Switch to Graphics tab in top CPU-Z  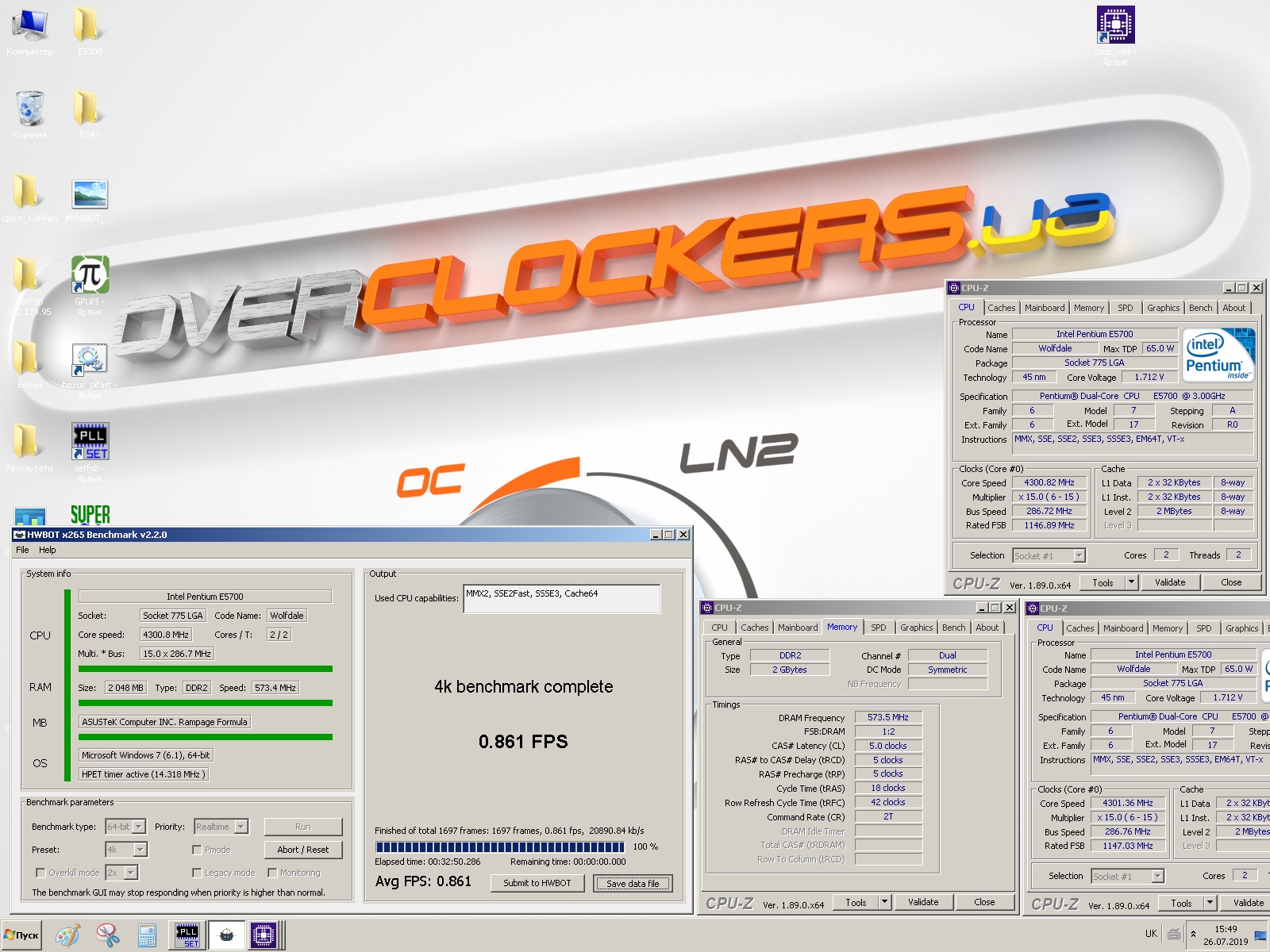[x=1163, y=308]
